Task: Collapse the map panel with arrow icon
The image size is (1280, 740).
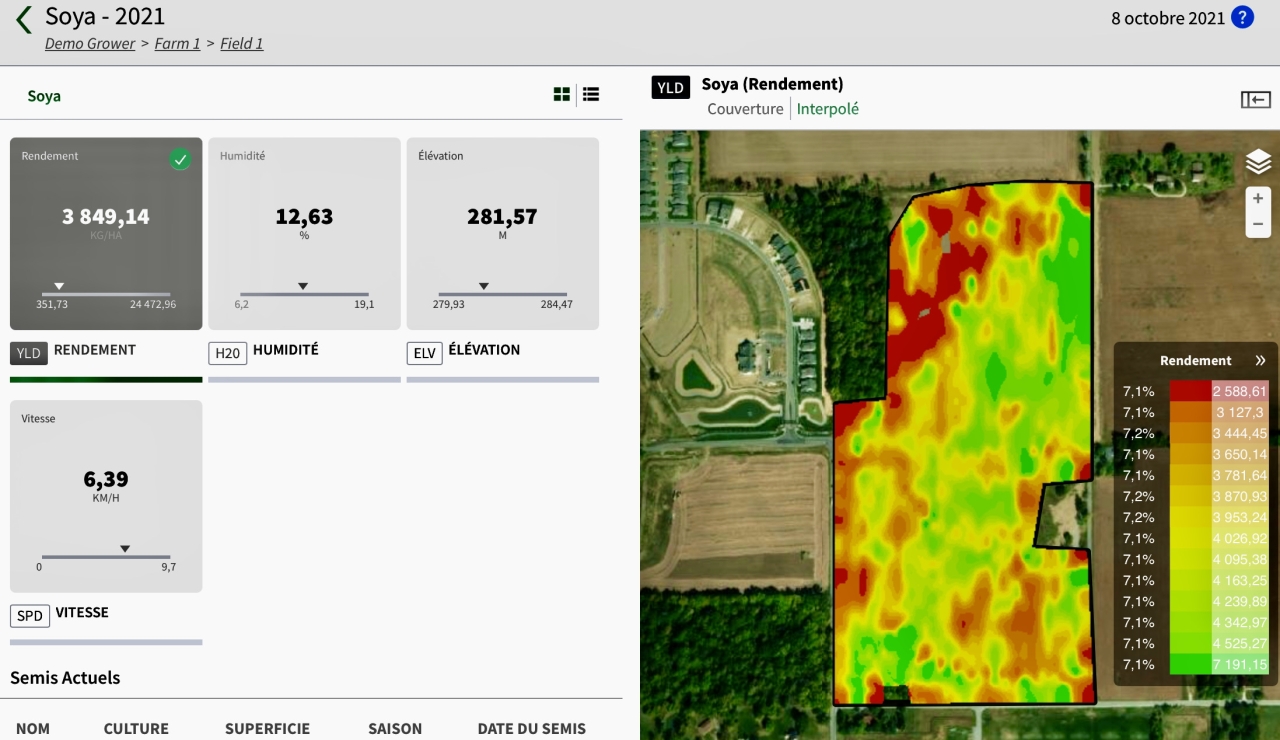Action: 1256,99
